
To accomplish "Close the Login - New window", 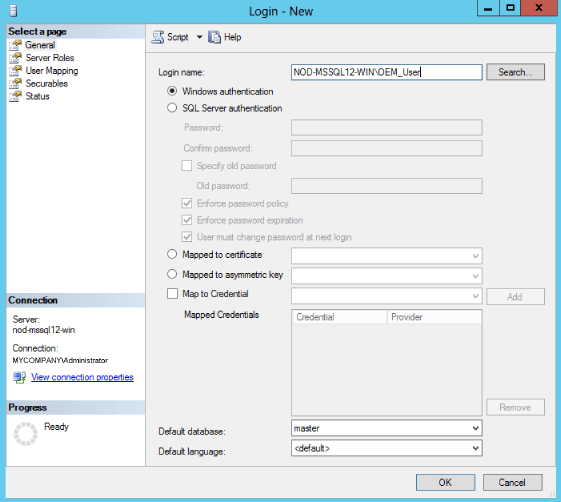I will click(x=538, y=8).
